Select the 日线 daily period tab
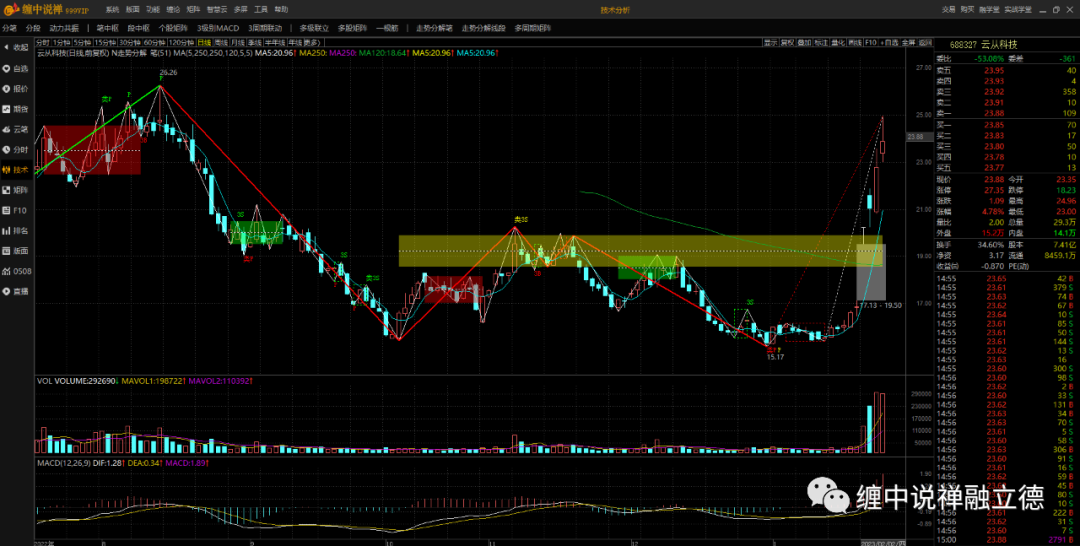The height and width of the screenshot is (546, 1080). tap(205, 43)
